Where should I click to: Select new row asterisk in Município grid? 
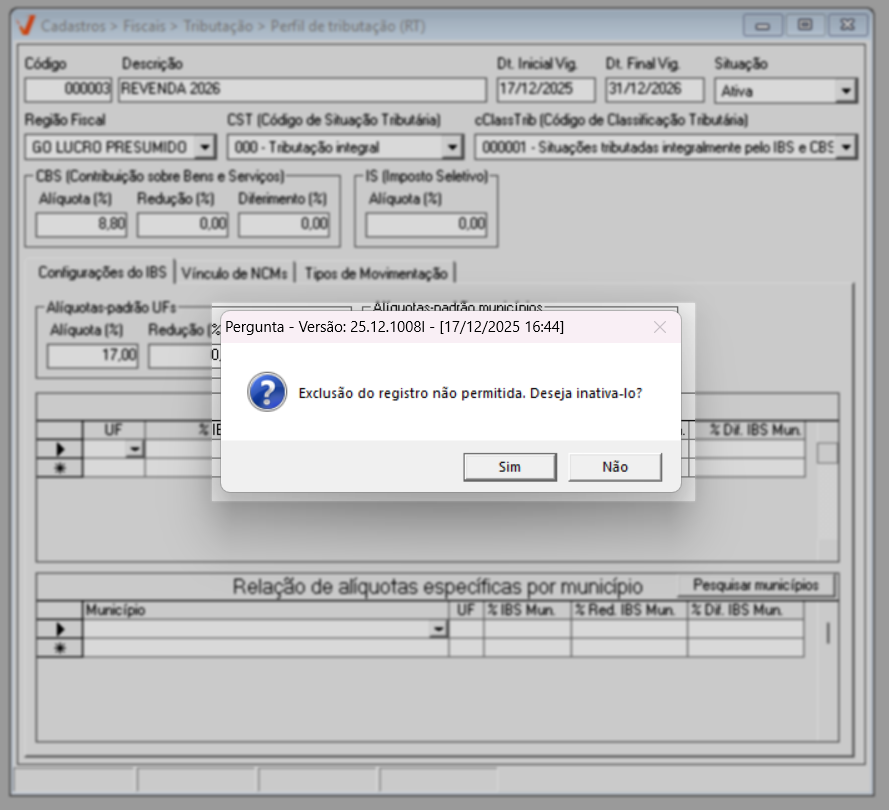click(60, 648)
